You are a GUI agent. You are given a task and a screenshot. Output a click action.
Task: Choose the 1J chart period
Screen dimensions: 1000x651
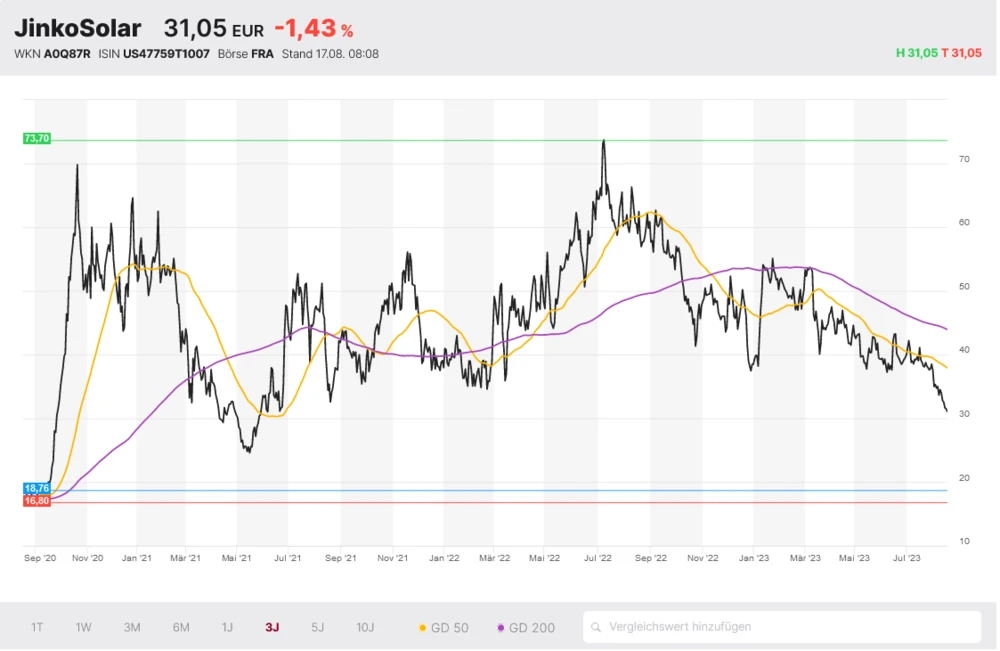click(227, 628)
